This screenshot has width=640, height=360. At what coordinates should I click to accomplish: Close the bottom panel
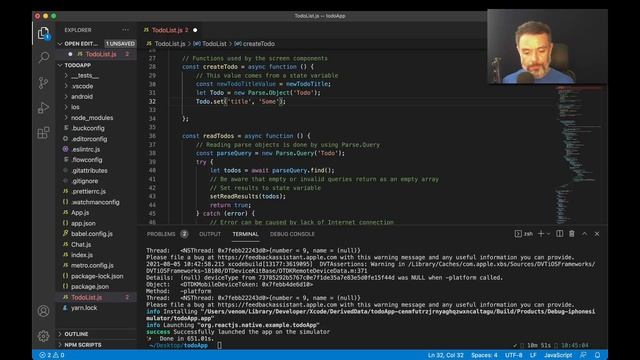(x=597, y=234)
